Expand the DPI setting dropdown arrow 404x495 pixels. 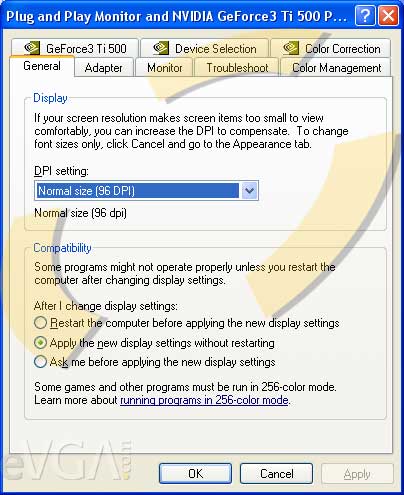tap(249, 191)
